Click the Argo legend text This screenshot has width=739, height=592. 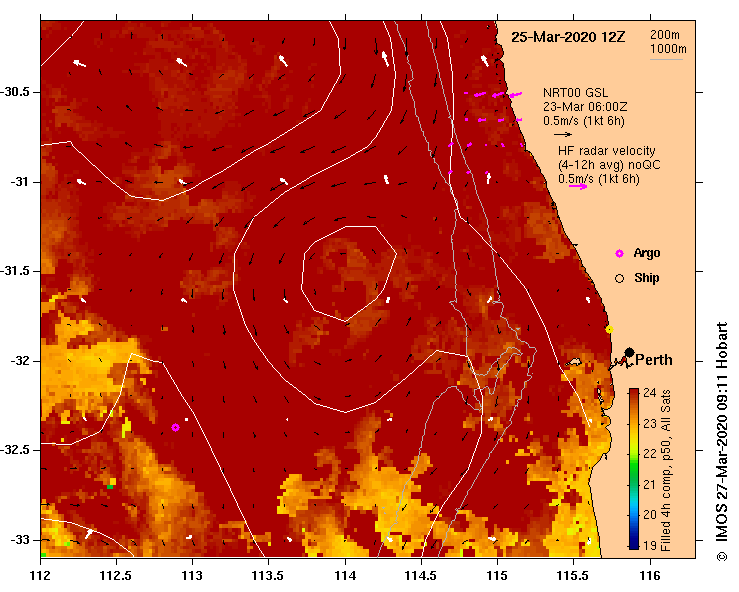[647, 253]
